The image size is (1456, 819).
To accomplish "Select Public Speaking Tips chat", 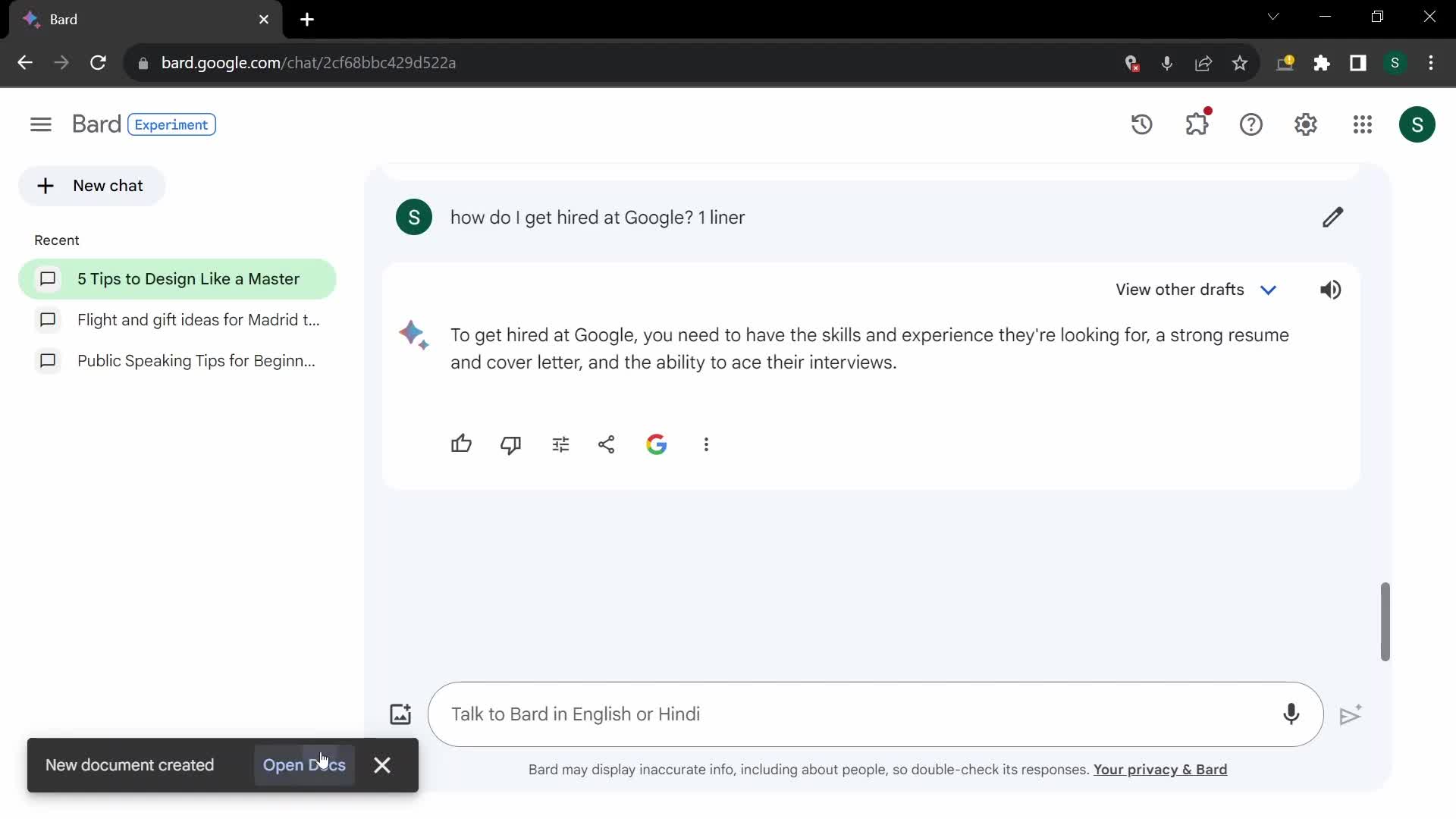I will pos(197,361).
